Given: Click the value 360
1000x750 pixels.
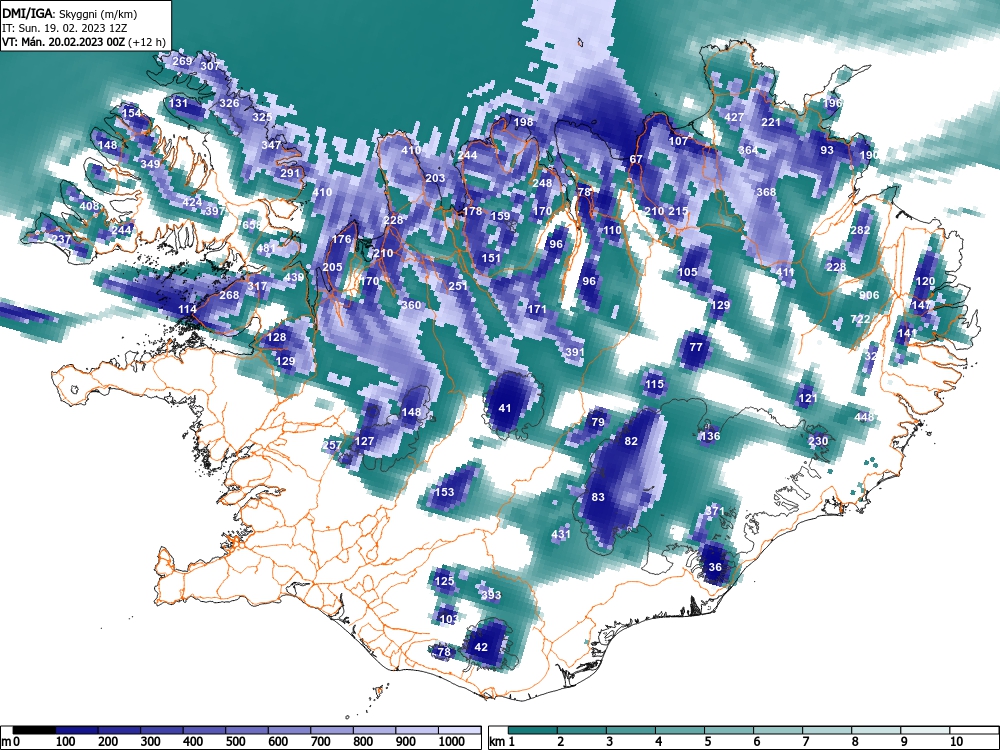Looking at the screenshot, I should 411,305.
